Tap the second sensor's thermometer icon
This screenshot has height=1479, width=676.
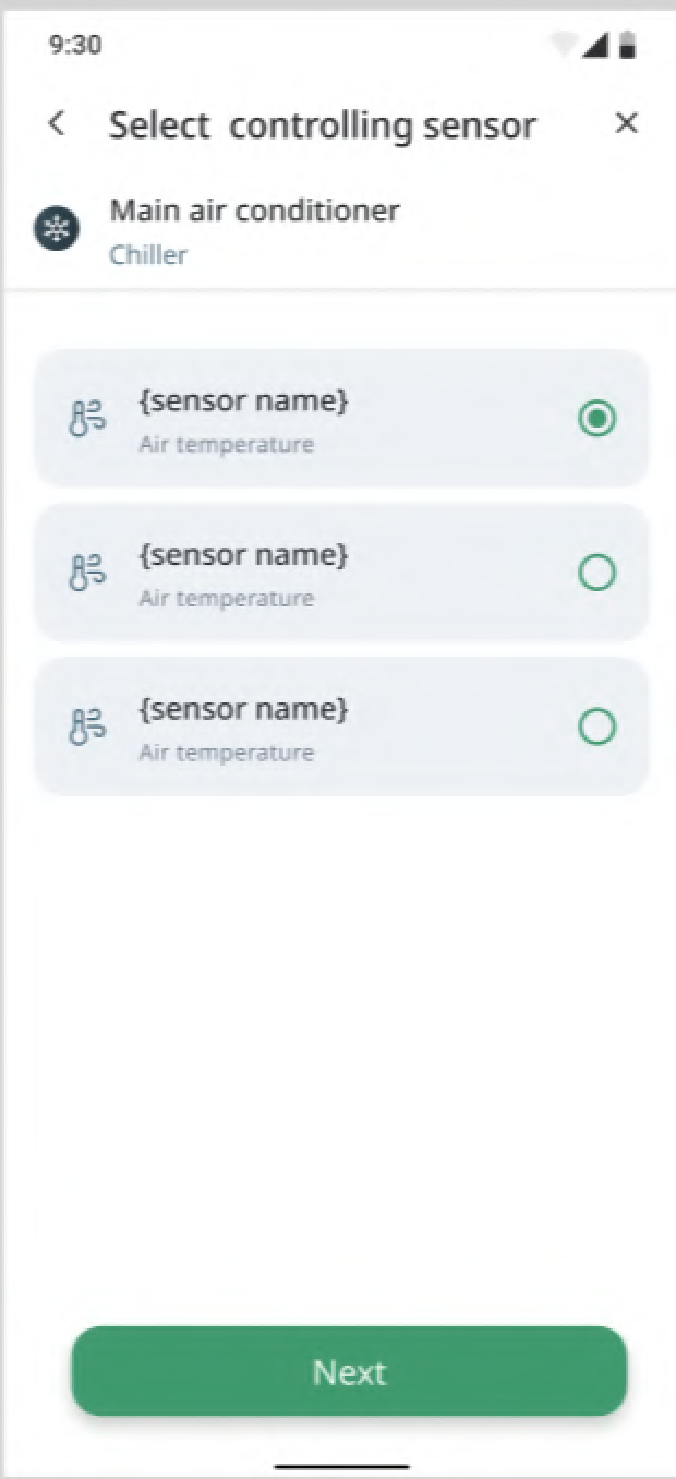click(86, 572)
